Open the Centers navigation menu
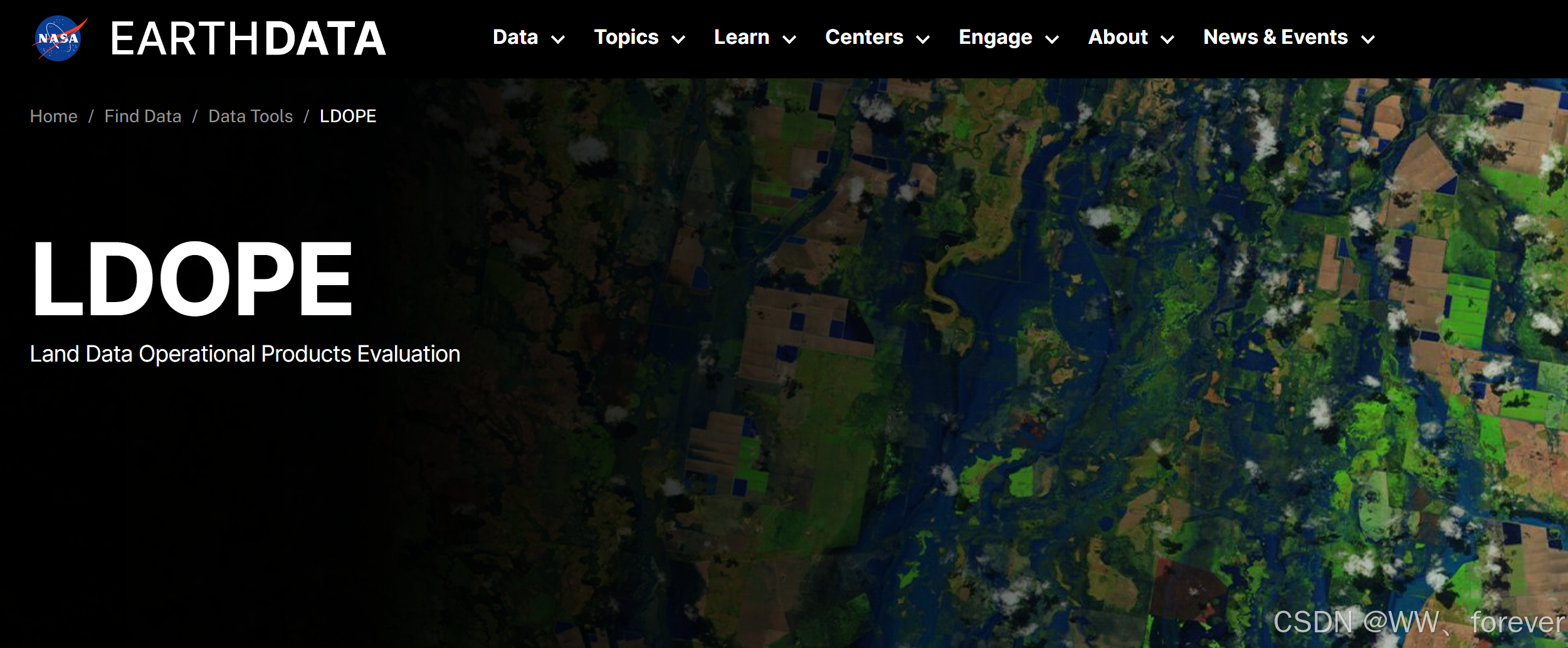The width and height of the screenshot is (1568, 648). click(x=864, y=38)
